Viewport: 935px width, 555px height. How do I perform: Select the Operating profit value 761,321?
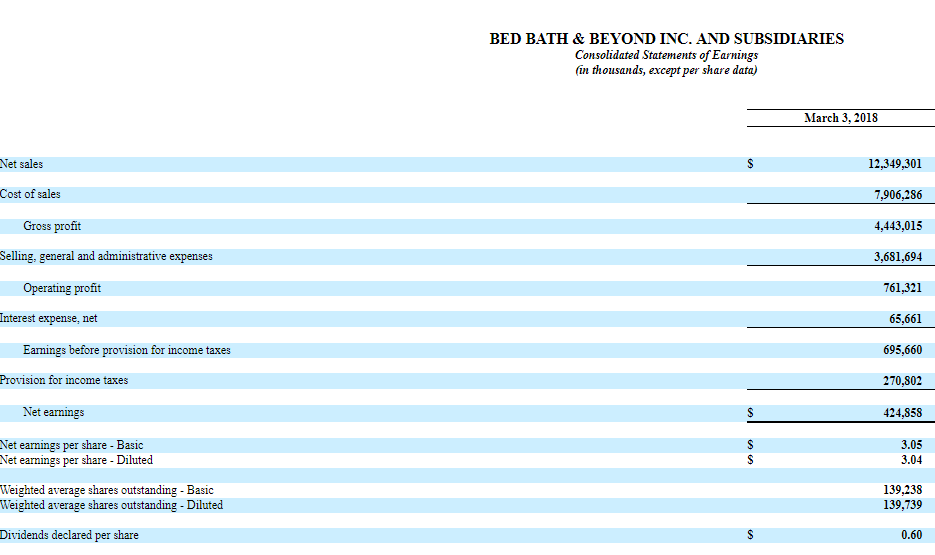902,288
